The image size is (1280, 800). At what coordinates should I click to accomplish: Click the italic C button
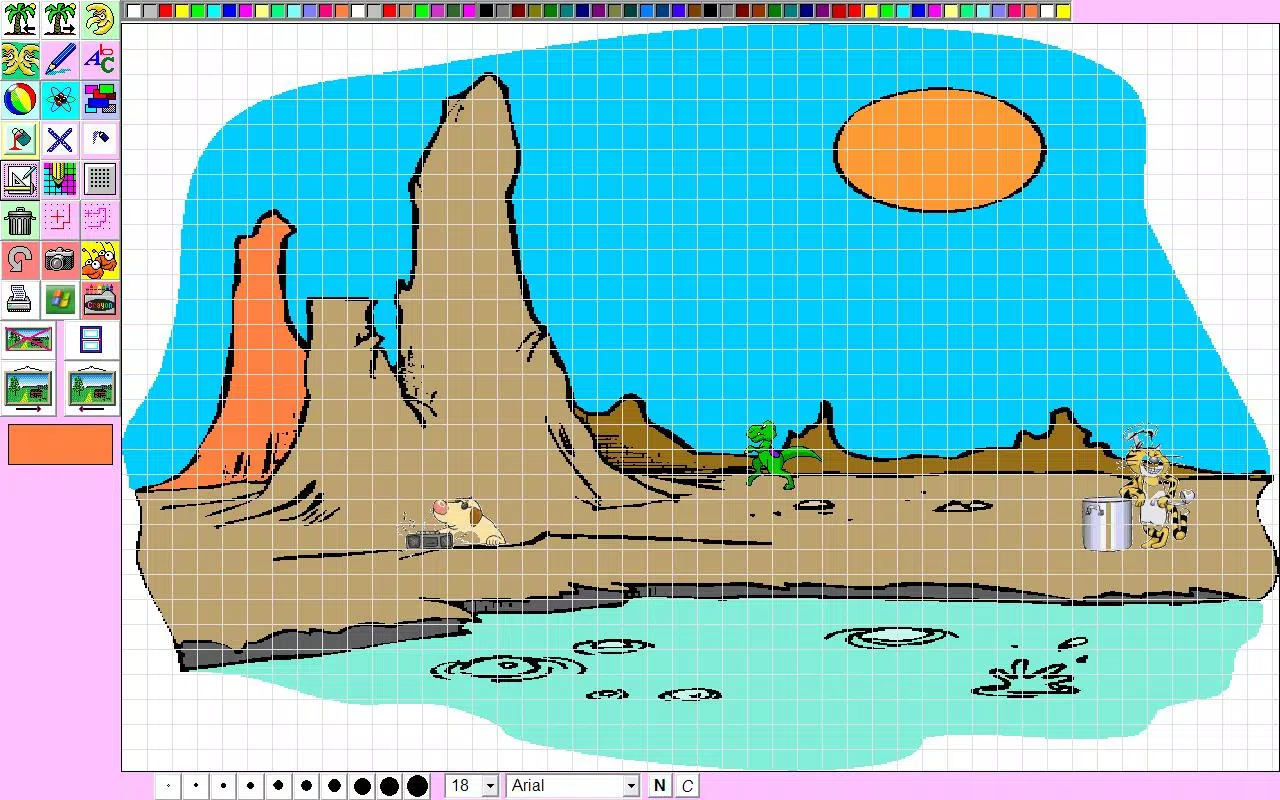687,786
